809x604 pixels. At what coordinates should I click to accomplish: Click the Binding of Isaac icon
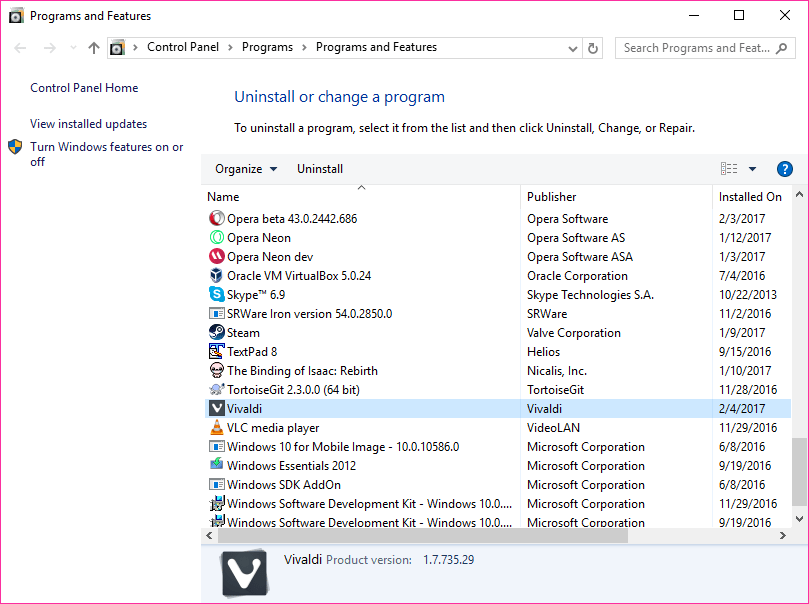(217, 371)
